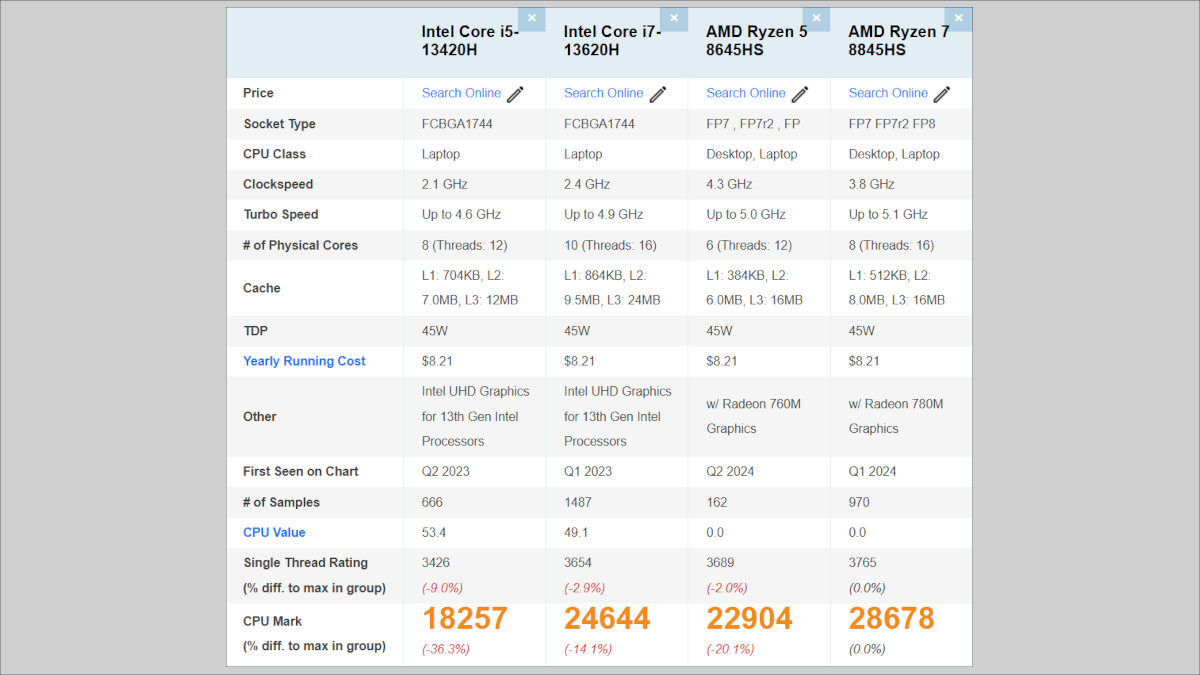Edit price pencil icon for Core i7-13620H
The image size is (1200, 675).
tap(658, 94)
